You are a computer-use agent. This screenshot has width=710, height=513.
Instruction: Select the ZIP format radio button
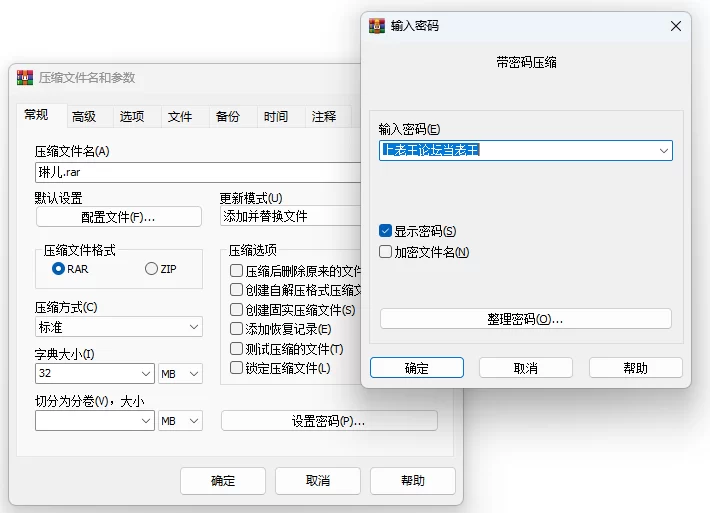(152, 269)
